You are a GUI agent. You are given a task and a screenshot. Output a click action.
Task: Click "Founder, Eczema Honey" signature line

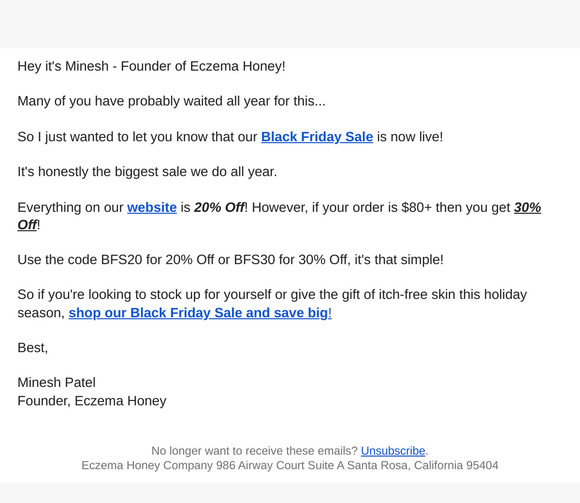pos(92,401)
